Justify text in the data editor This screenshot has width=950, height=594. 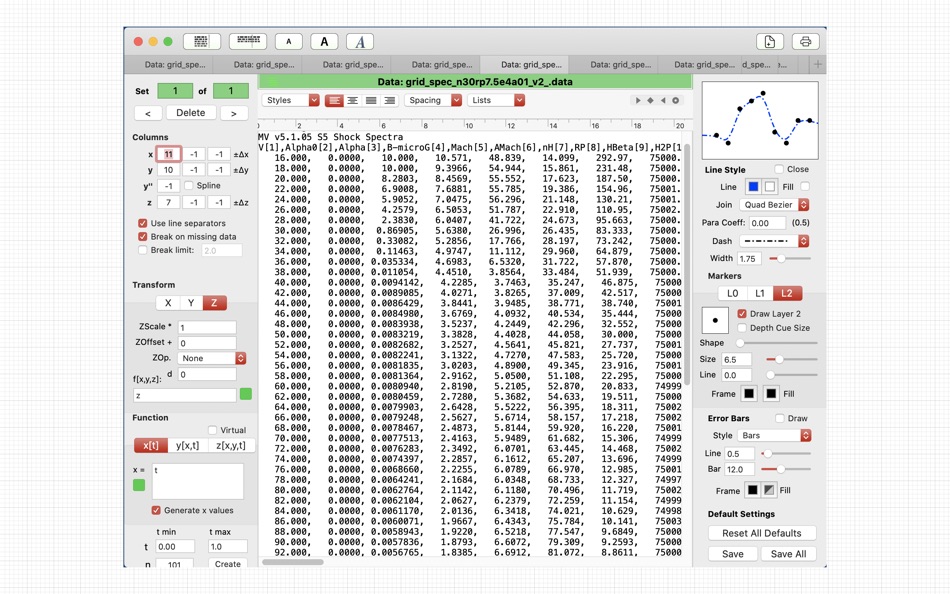371,101
